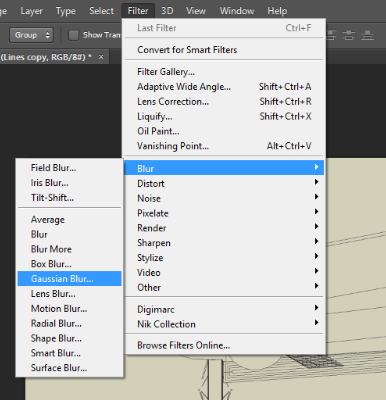386x400 pixels.
Task: Expand the Sharpen submenu
Action: (224, 243)
